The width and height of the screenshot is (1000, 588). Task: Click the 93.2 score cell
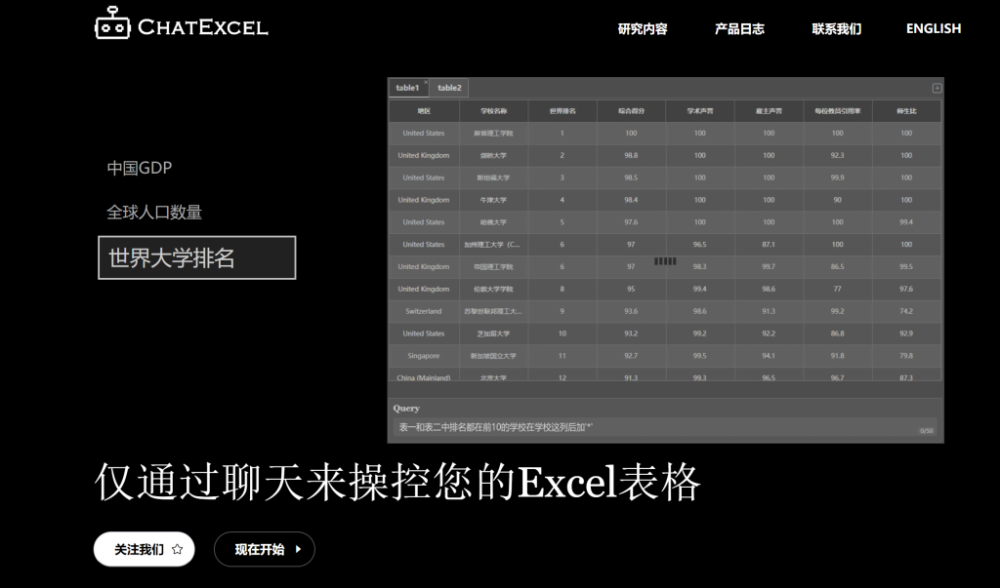coord(631,334)
